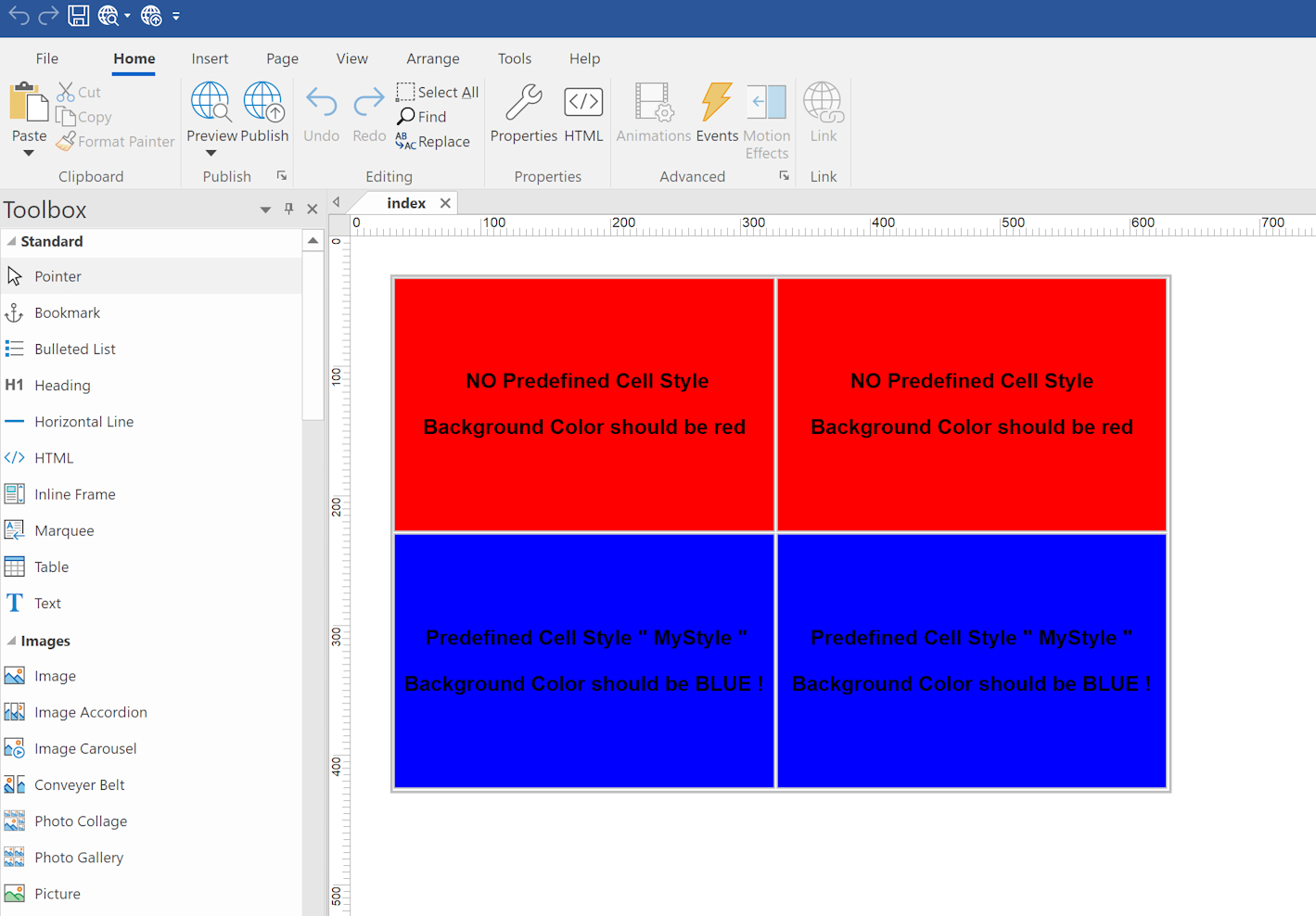Open Publish group dialog launcher
Image resolution: width=1316 pixels, height=916 pixels.
282,175
